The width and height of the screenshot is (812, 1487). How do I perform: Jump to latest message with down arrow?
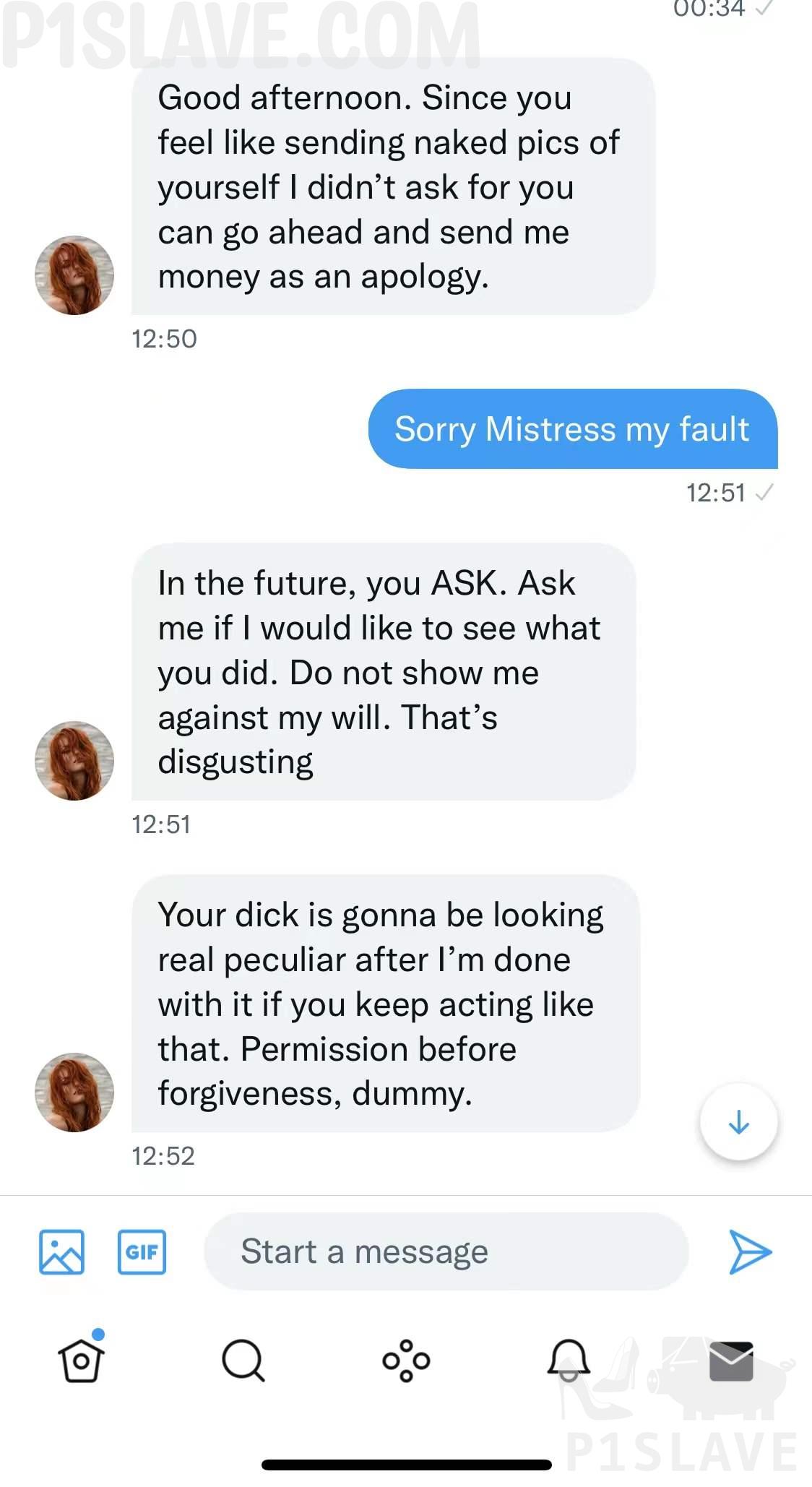click(738, 1122)
